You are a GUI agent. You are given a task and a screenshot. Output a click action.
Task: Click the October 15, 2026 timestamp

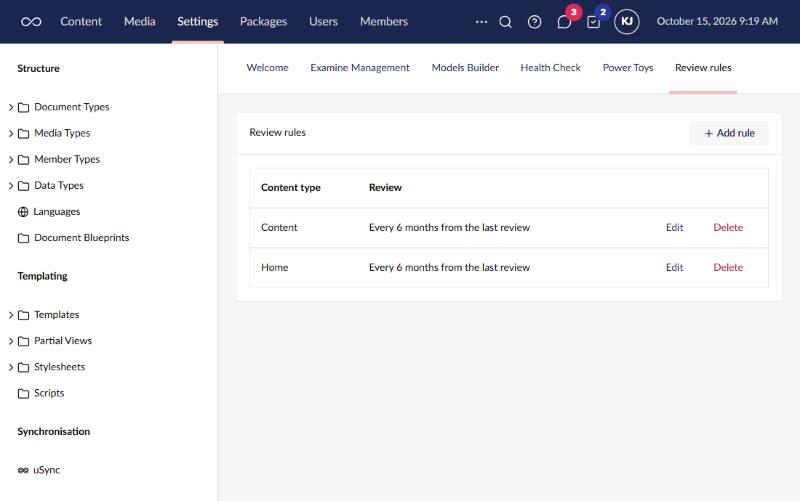coord(717,21)
